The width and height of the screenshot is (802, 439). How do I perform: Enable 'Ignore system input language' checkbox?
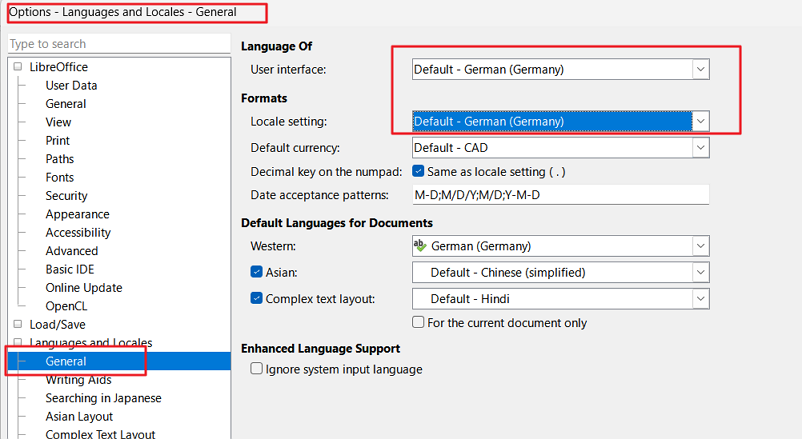click(256, 368)
